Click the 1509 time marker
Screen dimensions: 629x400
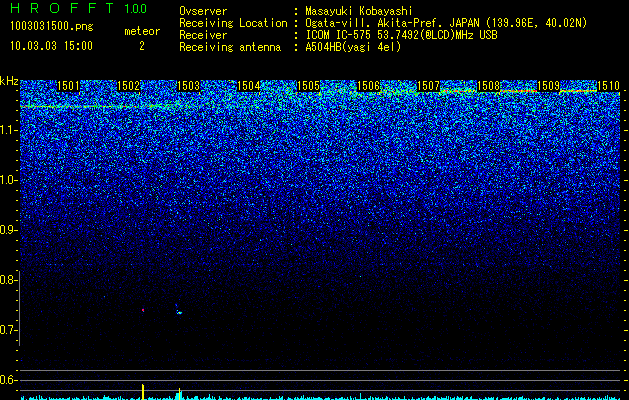549,86
